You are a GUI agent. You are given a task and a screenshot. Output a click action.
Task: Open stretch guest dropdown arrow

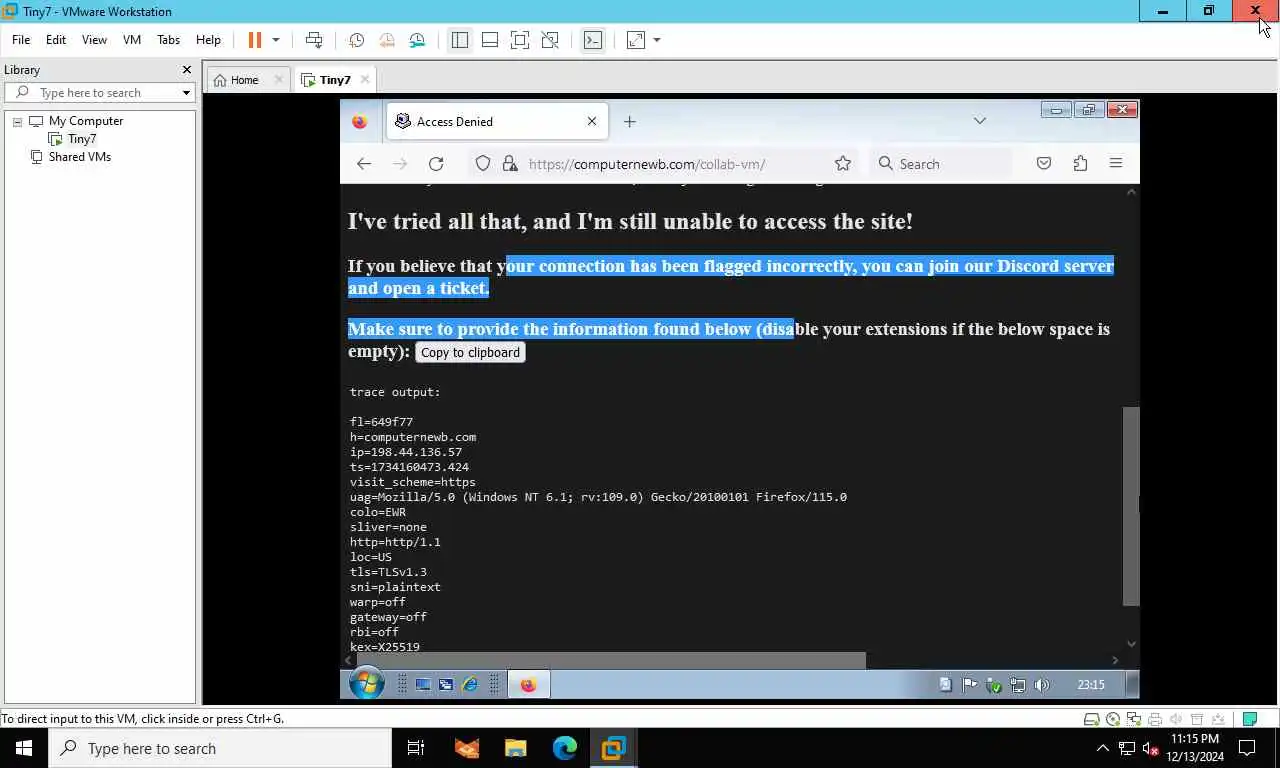[x=657, y=40]
